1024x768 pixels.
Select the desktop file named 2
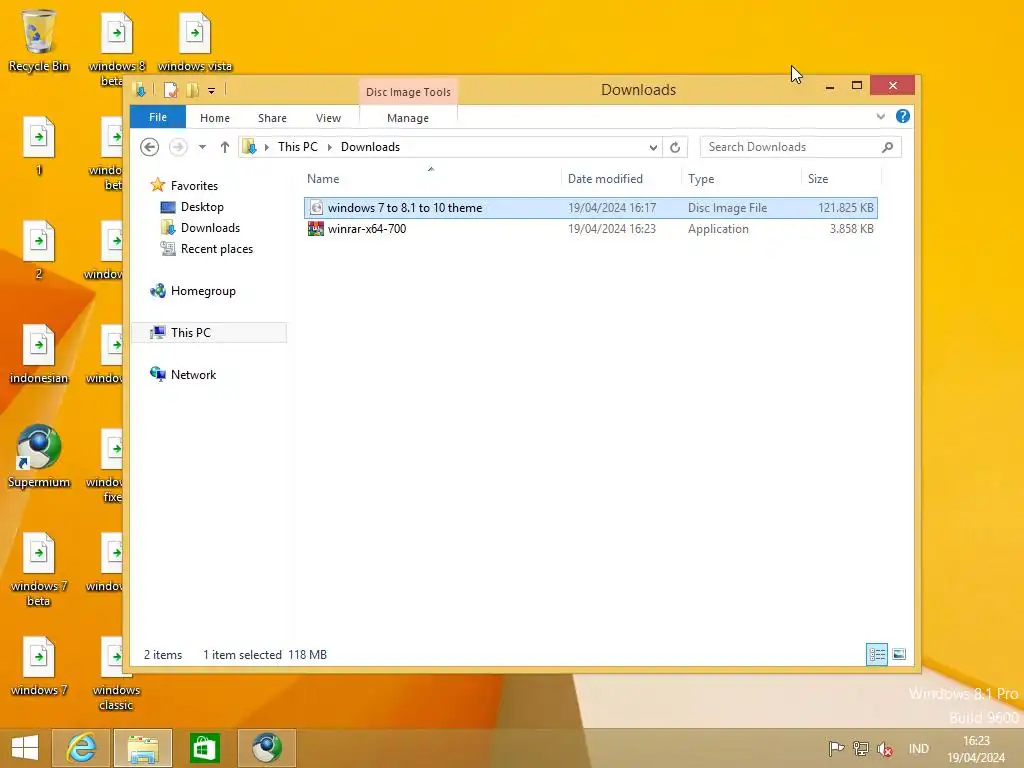click(39, 249)
